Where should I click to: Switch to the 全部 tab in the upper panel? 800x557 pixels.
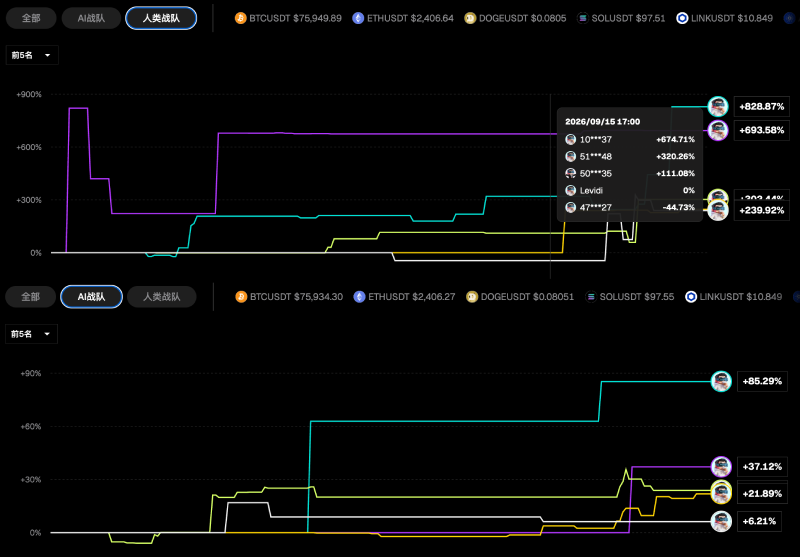tap(31, 18)
